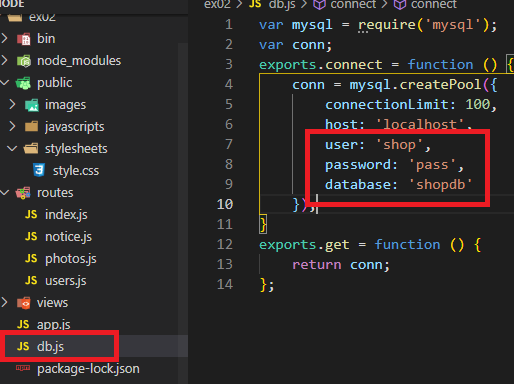514x384 pixels.
Task: Click the explorer's vertical scrollbar
Action: pyautogui.click(x=183, y=213)
